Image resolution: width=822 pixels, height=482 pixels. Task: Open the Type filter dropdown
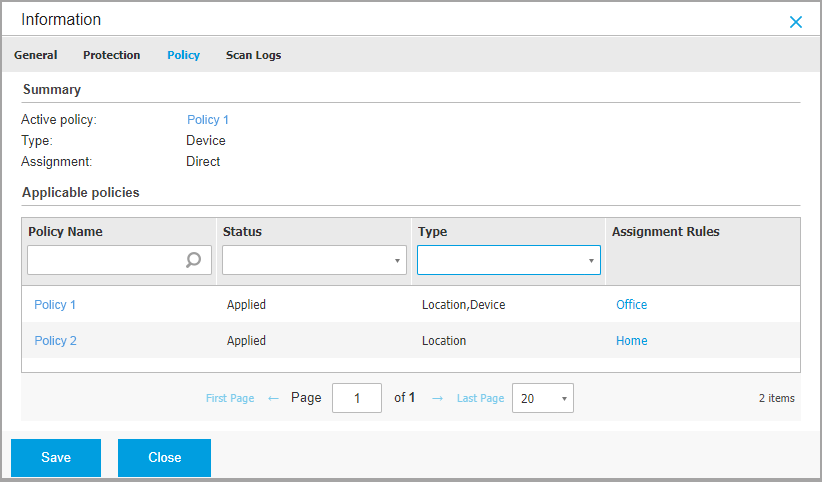click(508, 260)
